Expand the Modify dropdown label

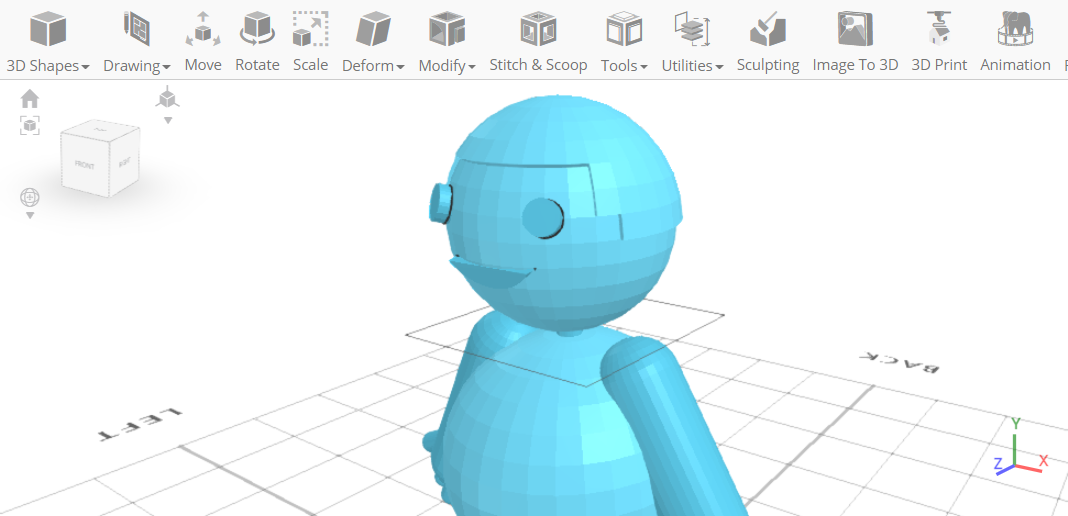point(447,65)
